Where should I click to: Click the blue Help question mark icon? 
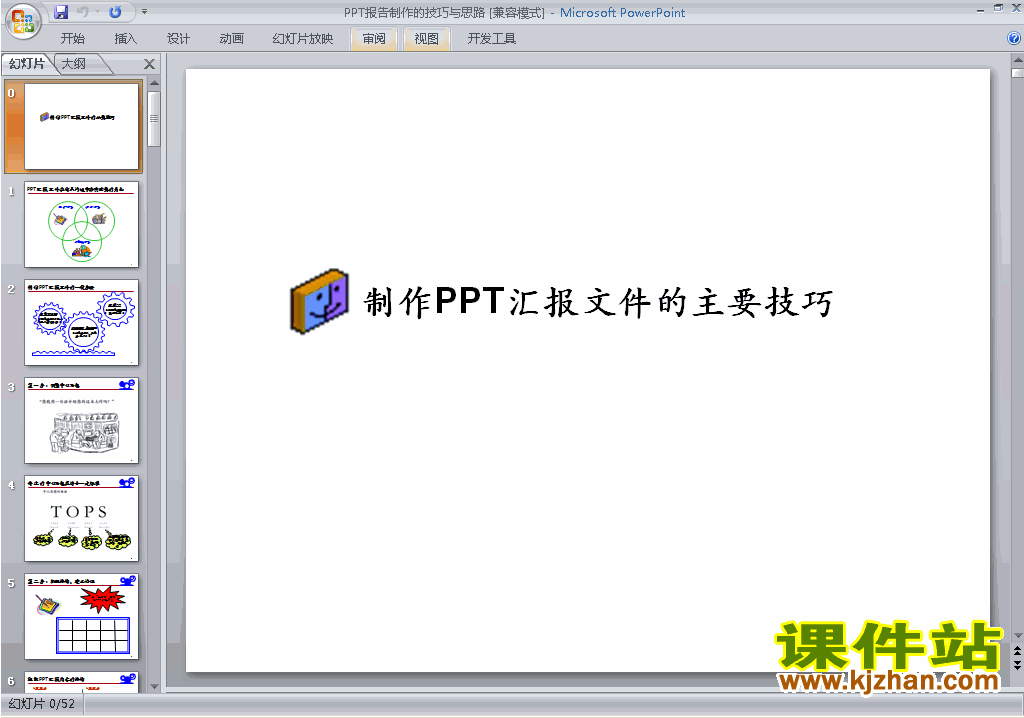1014,39
